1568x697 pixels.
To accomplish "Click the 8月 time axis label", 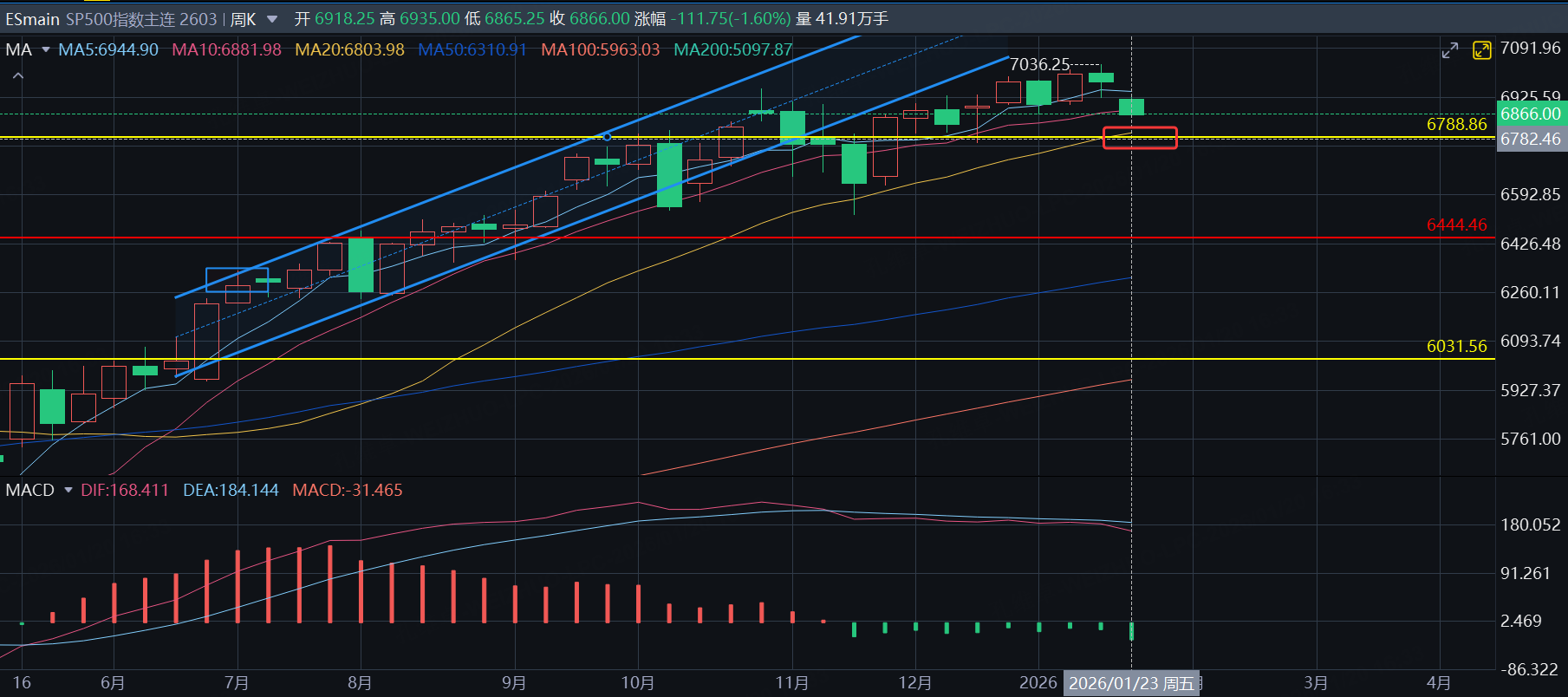I will click(x=360, y=683).
